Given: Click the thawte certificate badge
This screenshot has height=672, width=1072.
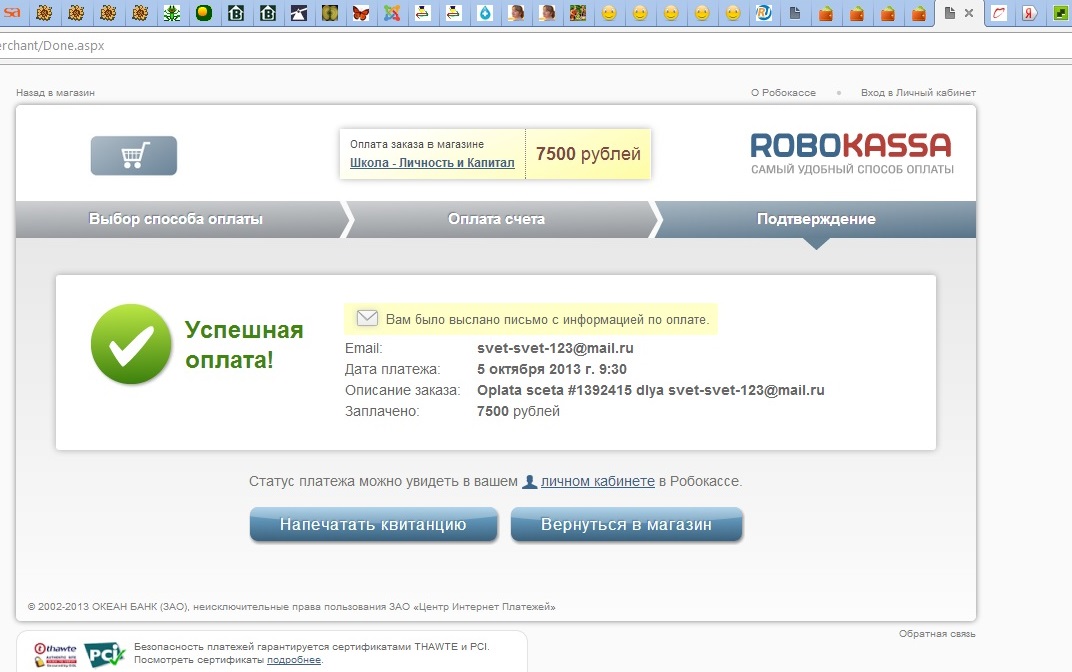Looking at the screenshot, I should click(x=55, y=654).
